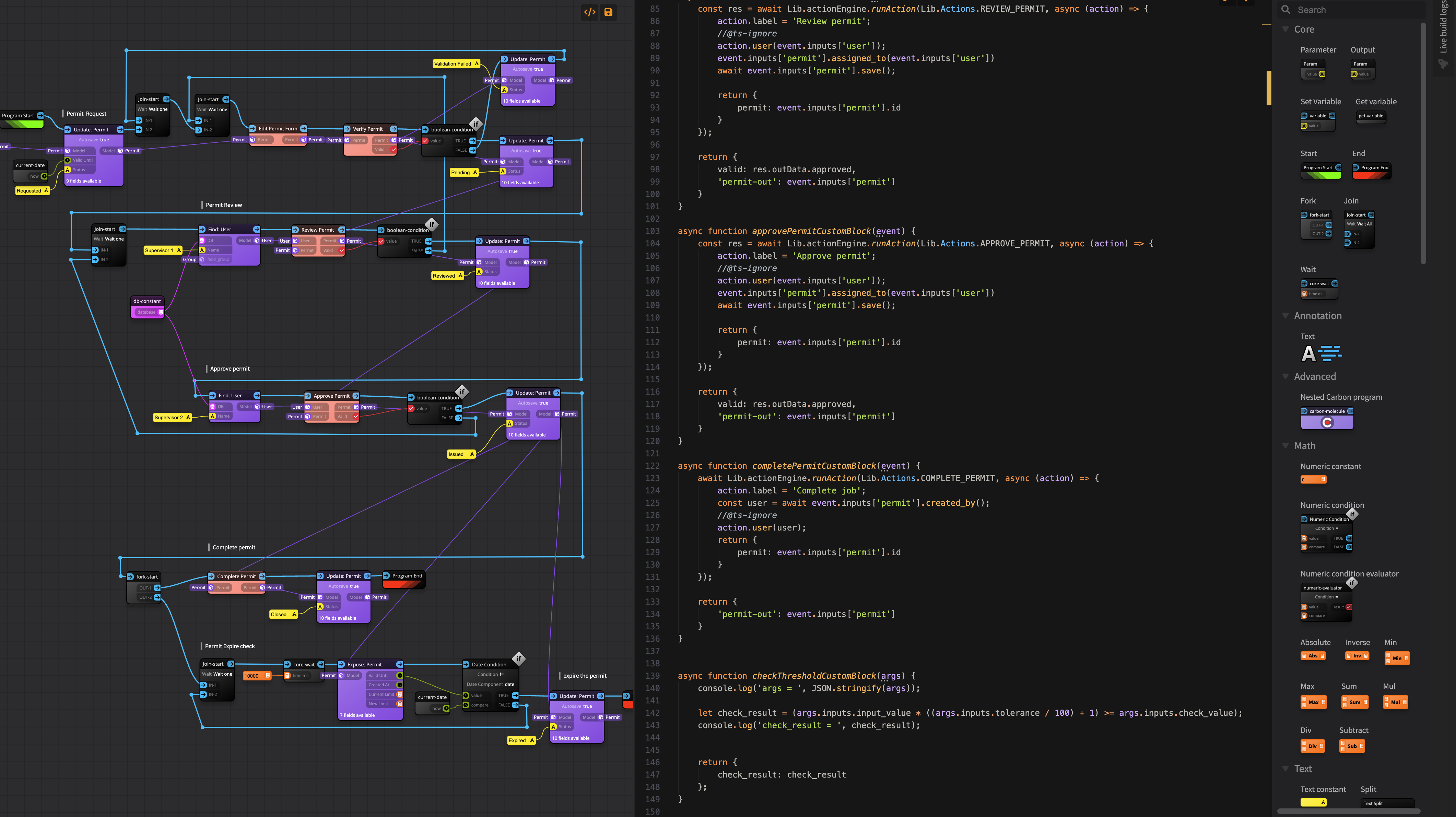Click the search magnifier icon
Image resolution: width=1456 pixels, height=817 pixels.
point(1285,10)
